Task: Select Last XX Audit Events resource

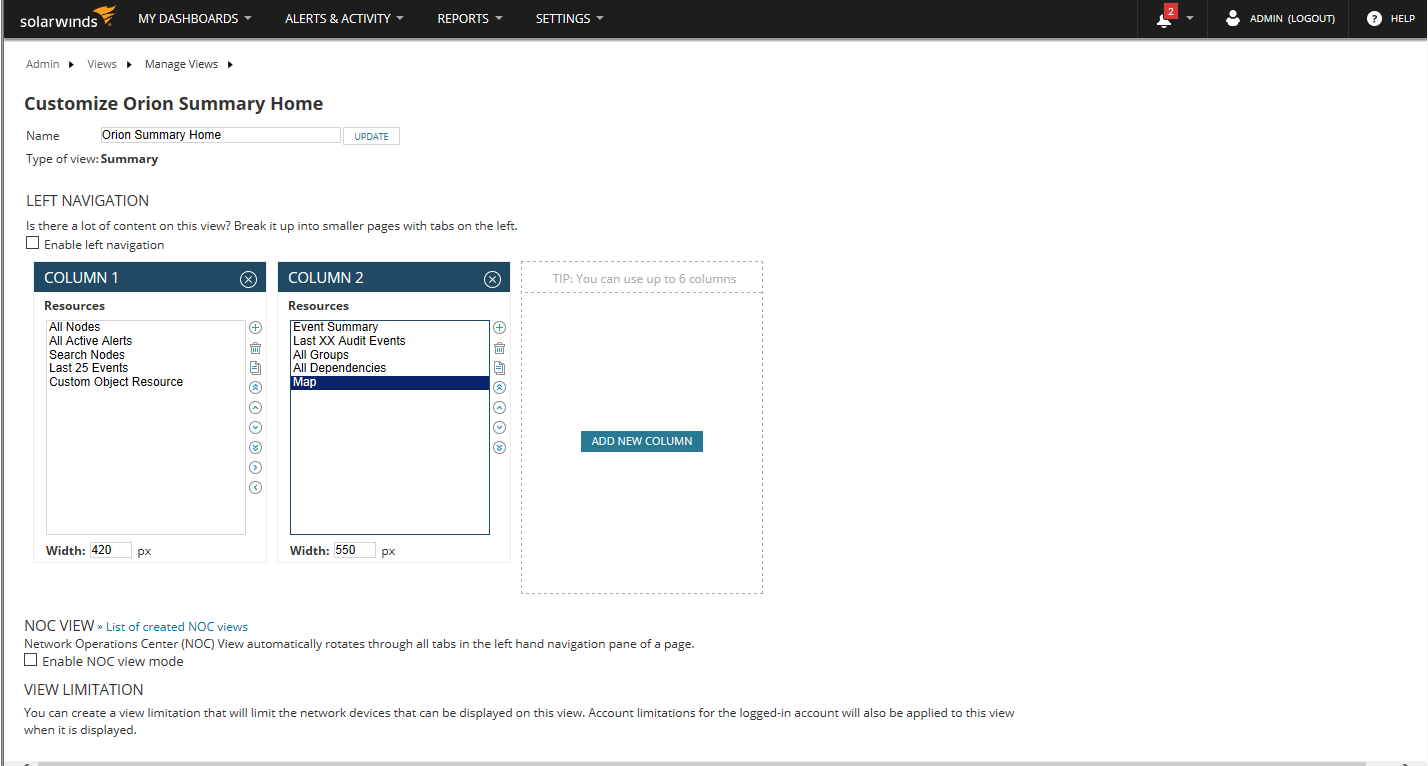Action: pos(390,341)
